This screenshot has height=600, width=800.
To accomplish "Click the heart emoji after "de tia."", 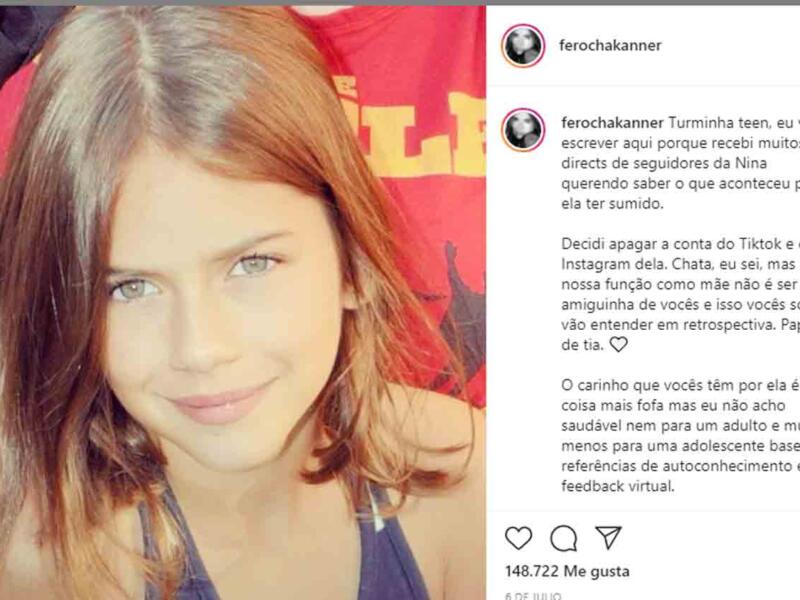I will [x=618, y=345].
